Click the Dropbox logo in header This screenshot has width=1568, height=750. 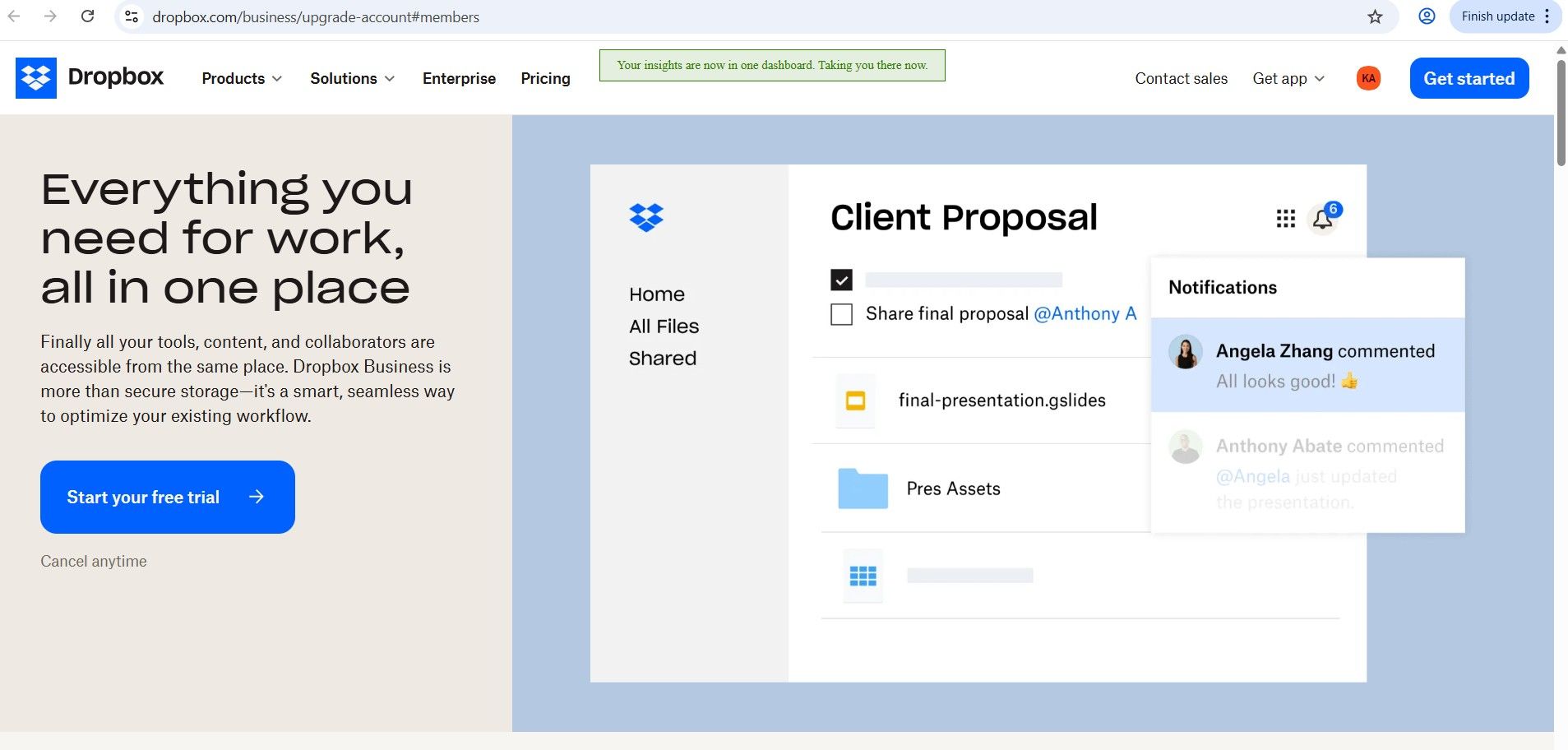pyautogui.click(x=90, y=78)
